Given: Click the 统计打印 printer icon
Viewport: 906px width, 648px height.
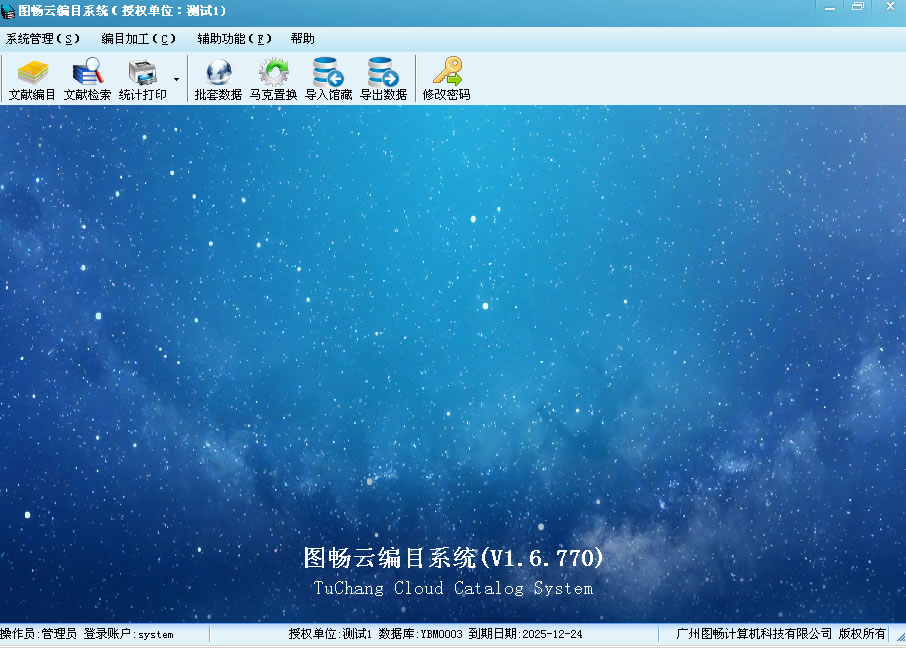Looking at the screenshot, I should tap(142, 79).
